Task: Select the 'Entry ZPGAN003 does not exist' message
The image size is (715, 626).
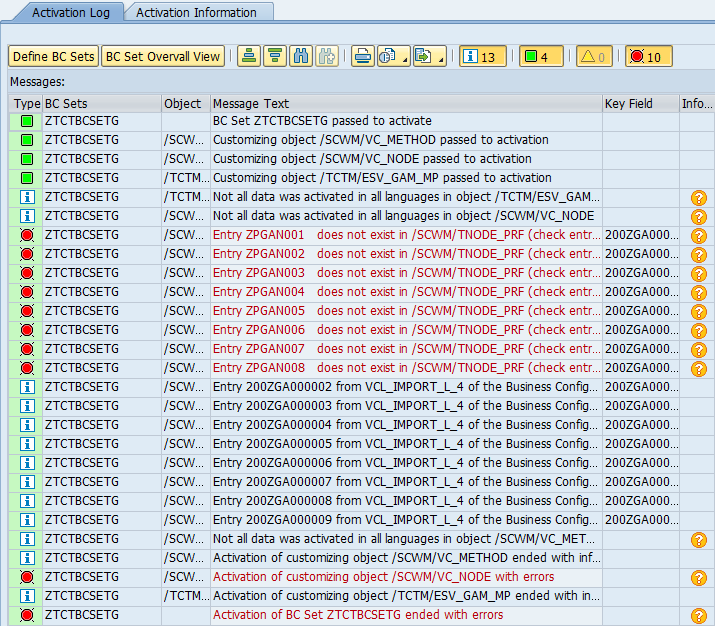Action: click(x=405, y=273)
